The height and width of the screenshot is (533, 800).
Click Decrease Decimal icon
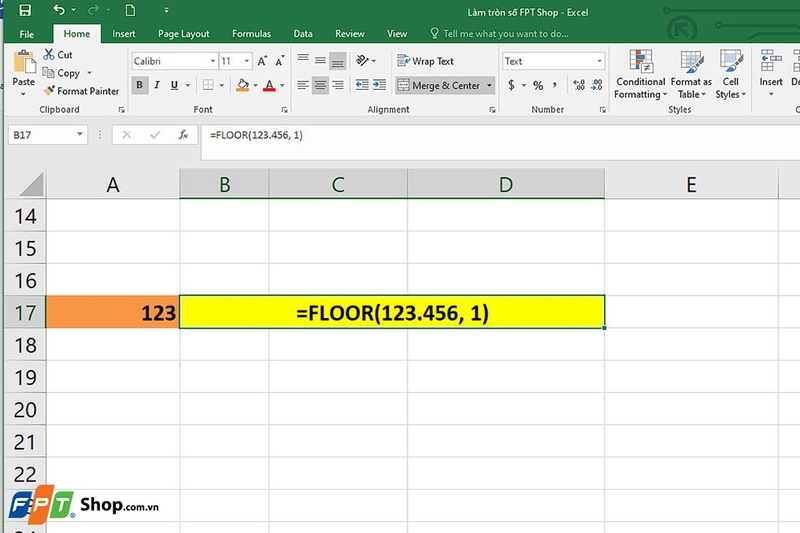click(596, 85)
